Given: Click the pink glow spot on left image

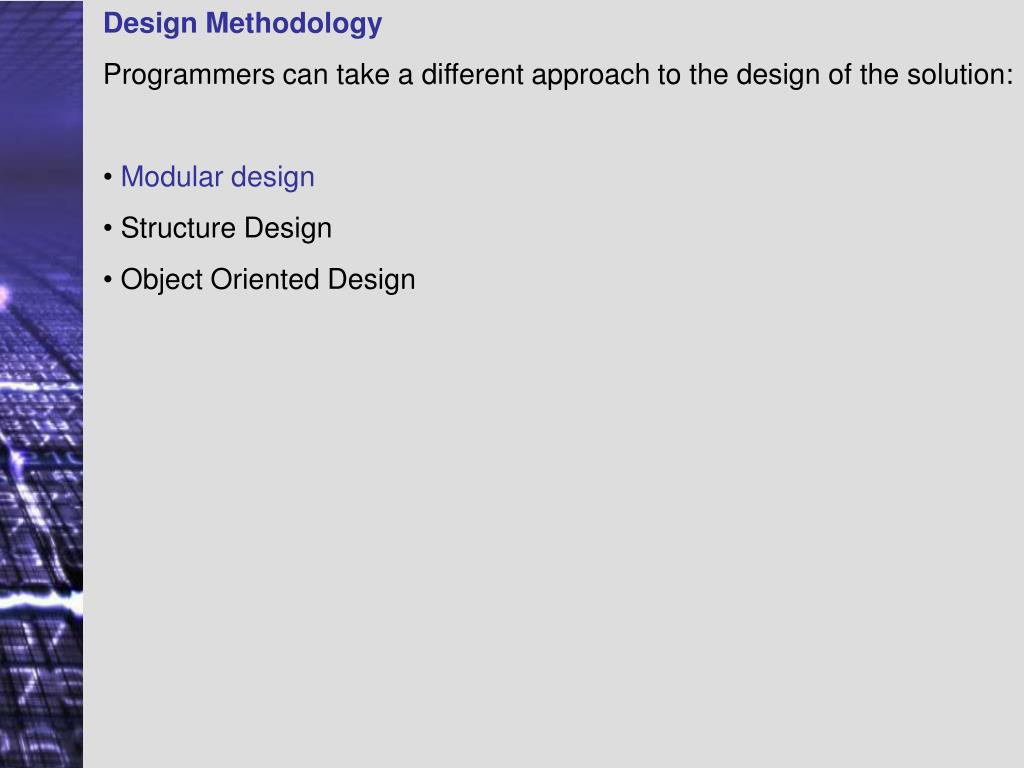Looking at the screenshot, I should [x=3, y=295].
